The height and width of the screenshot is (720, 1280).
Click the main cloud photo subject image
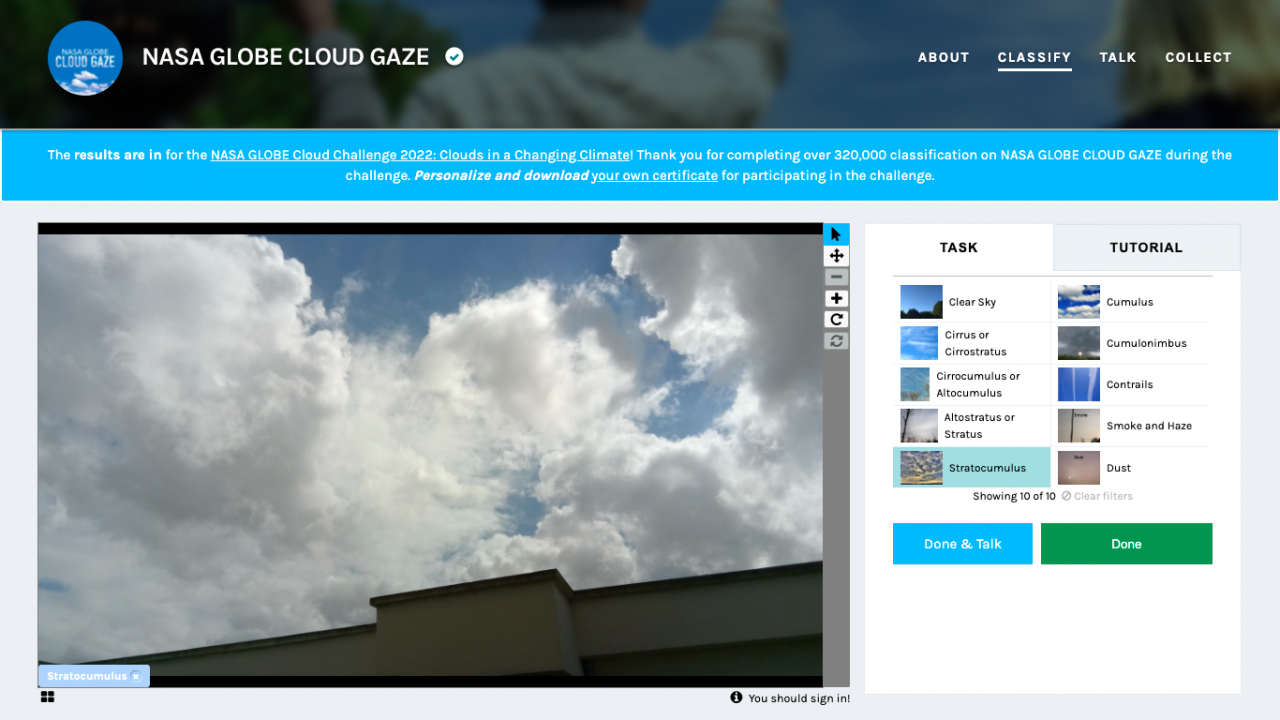click(430, 455)
